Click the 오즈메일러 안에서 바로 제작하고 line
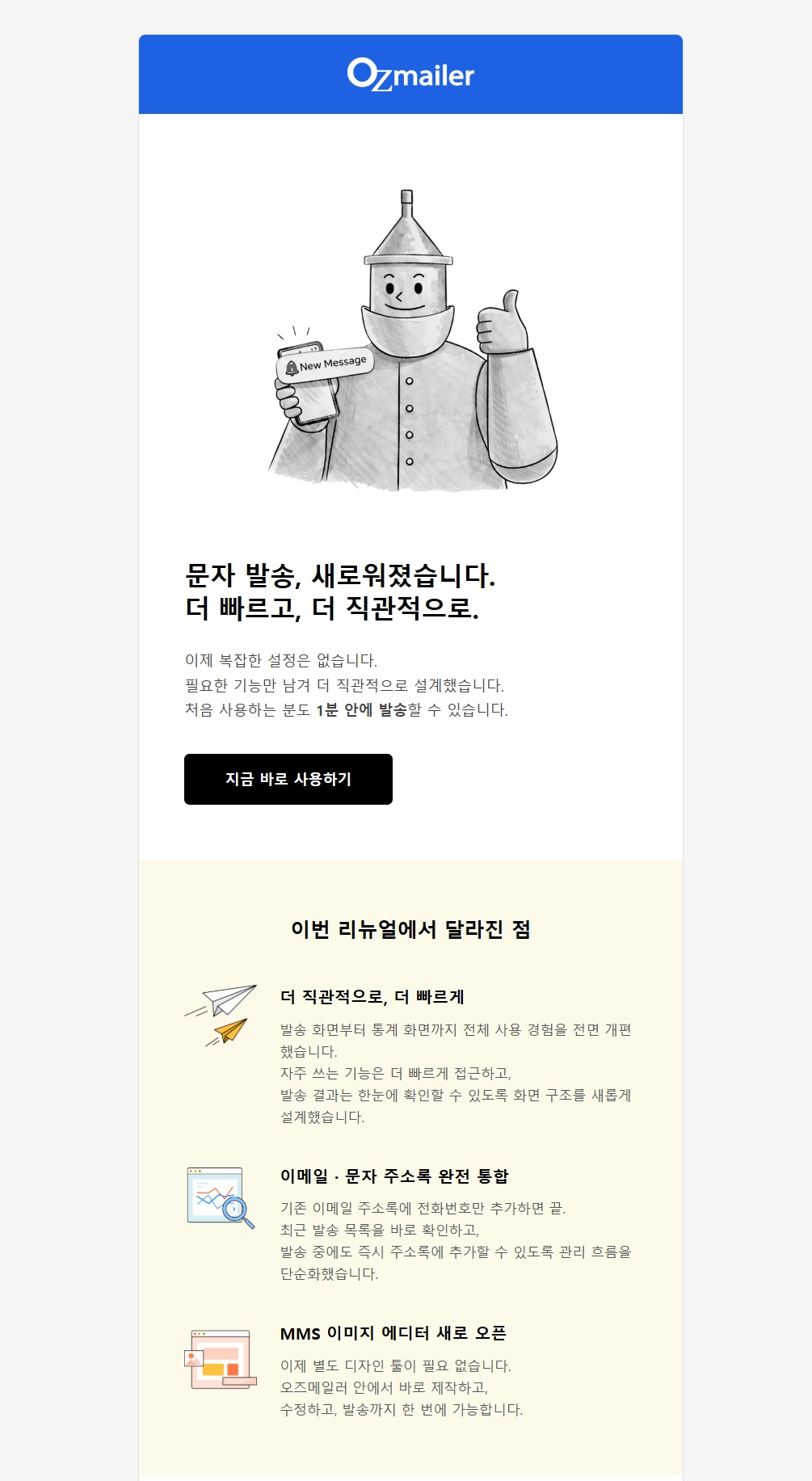Image resolution: width=812 pixels, height=1481 pixels. (x=384, y=1387)
